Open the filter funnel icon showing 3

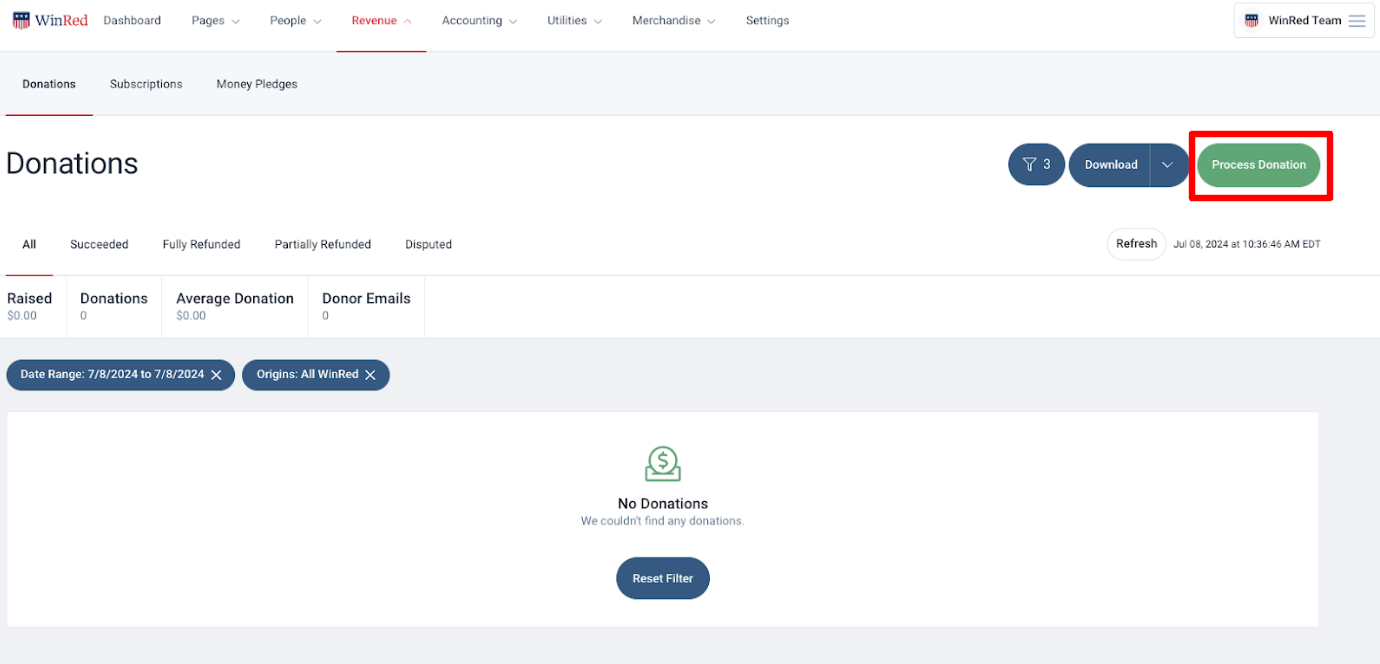point(1036,164)
